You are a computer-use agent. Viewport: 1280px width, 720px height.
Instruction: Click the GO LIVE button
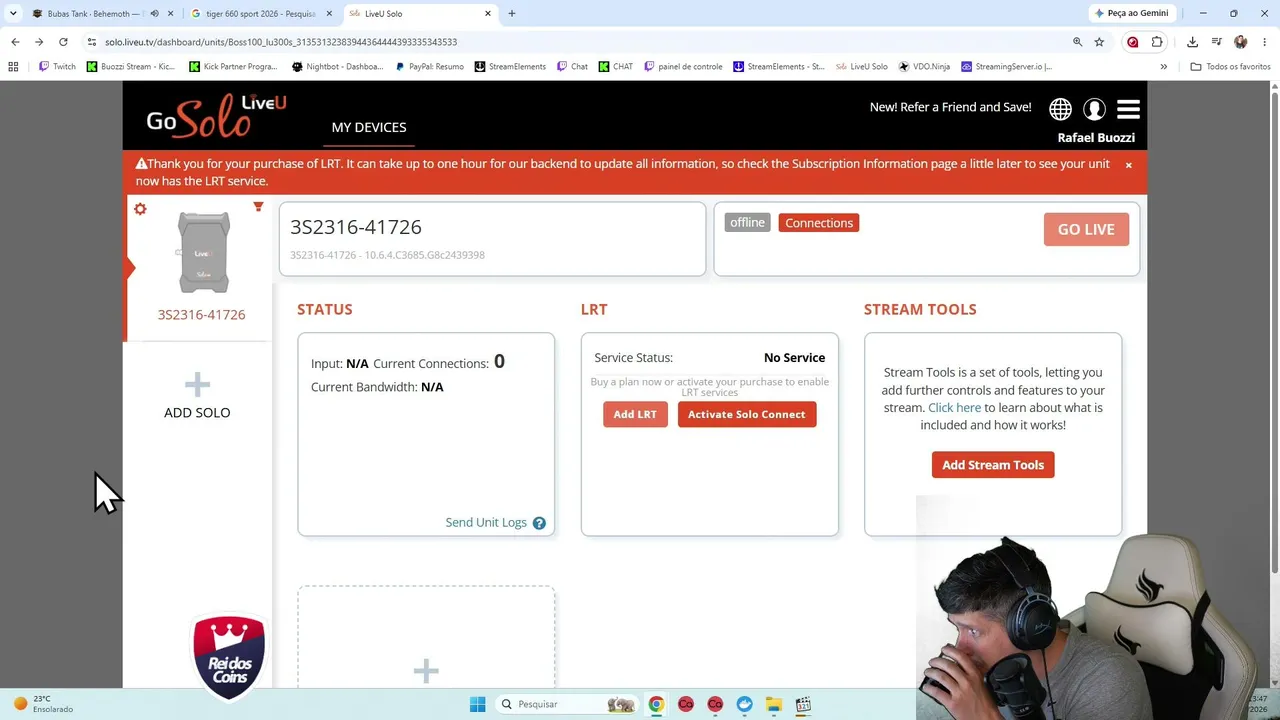[1086, 230]
